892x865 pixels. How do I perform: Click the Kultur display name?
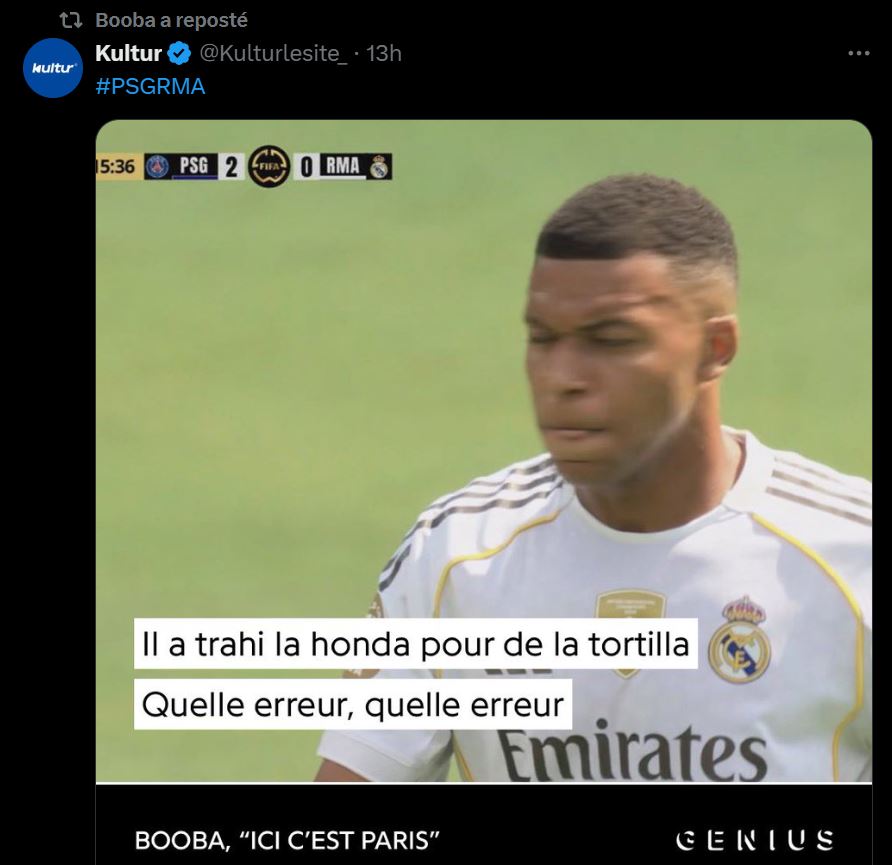[x=129, y=53]
